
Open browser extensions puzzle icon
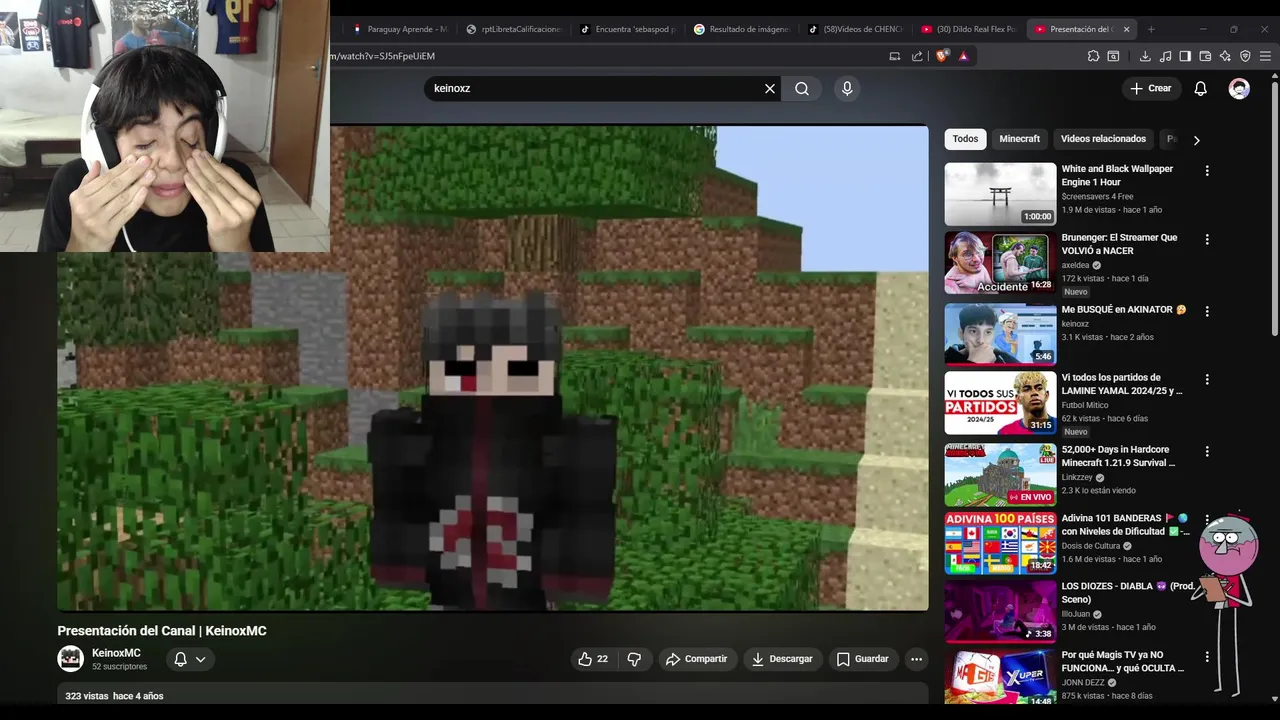[1093, 56]
